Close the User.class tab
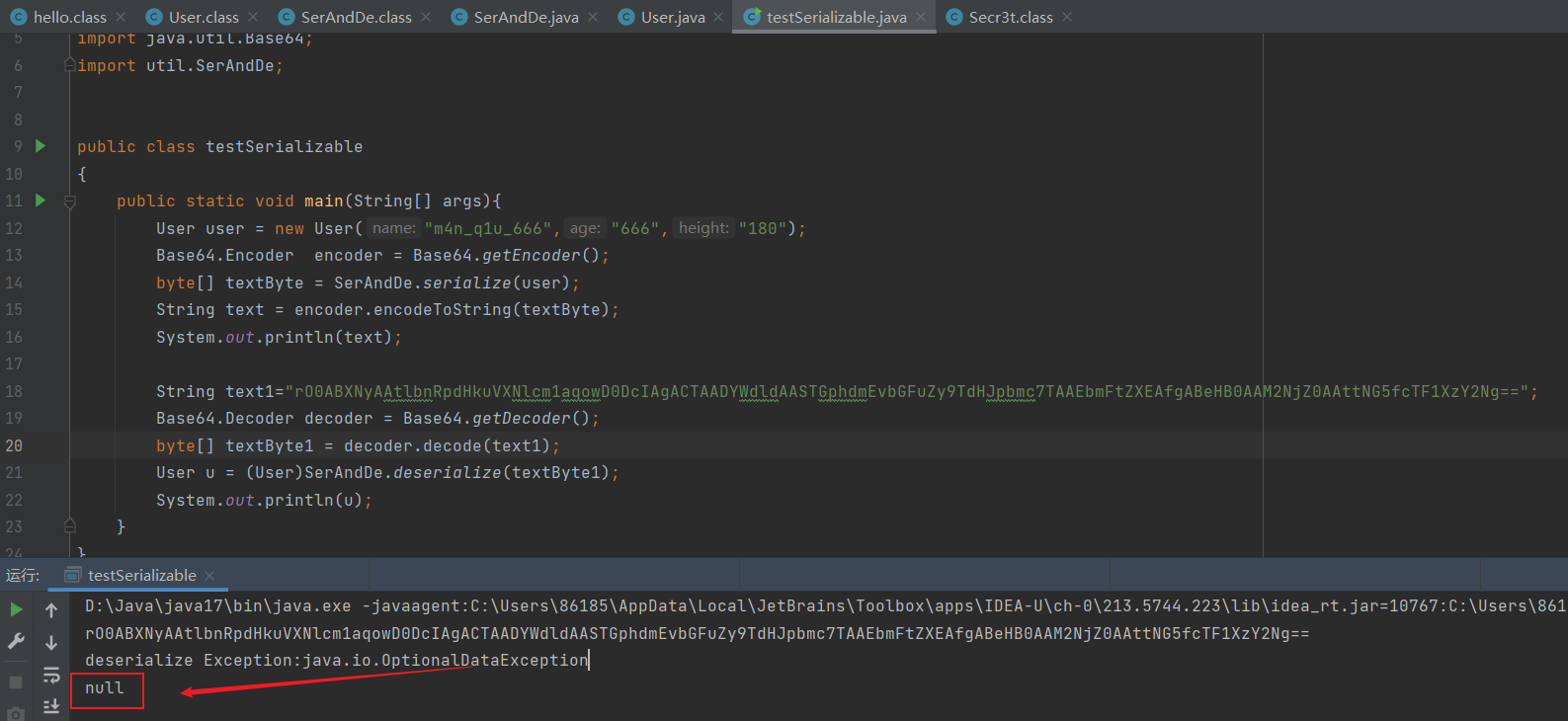Screen dimensions: 1568x721 pyautogui.click(x=253, y=17)
